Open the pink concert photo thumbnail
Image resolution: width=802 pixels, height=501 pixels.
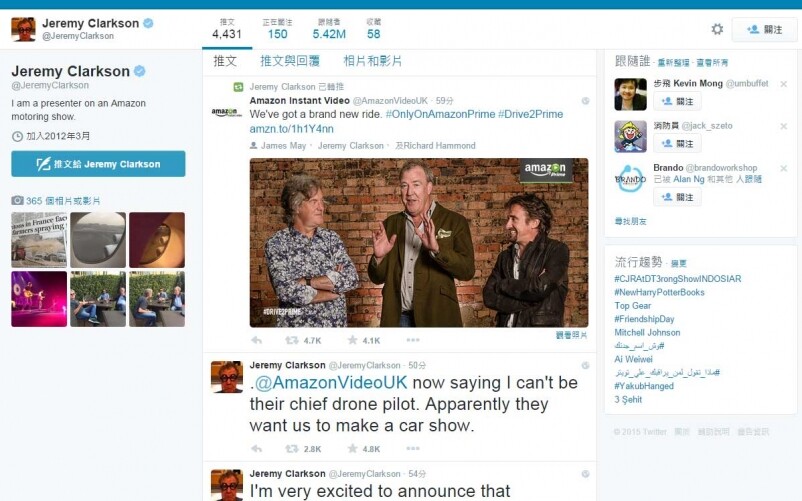(39, 299)
